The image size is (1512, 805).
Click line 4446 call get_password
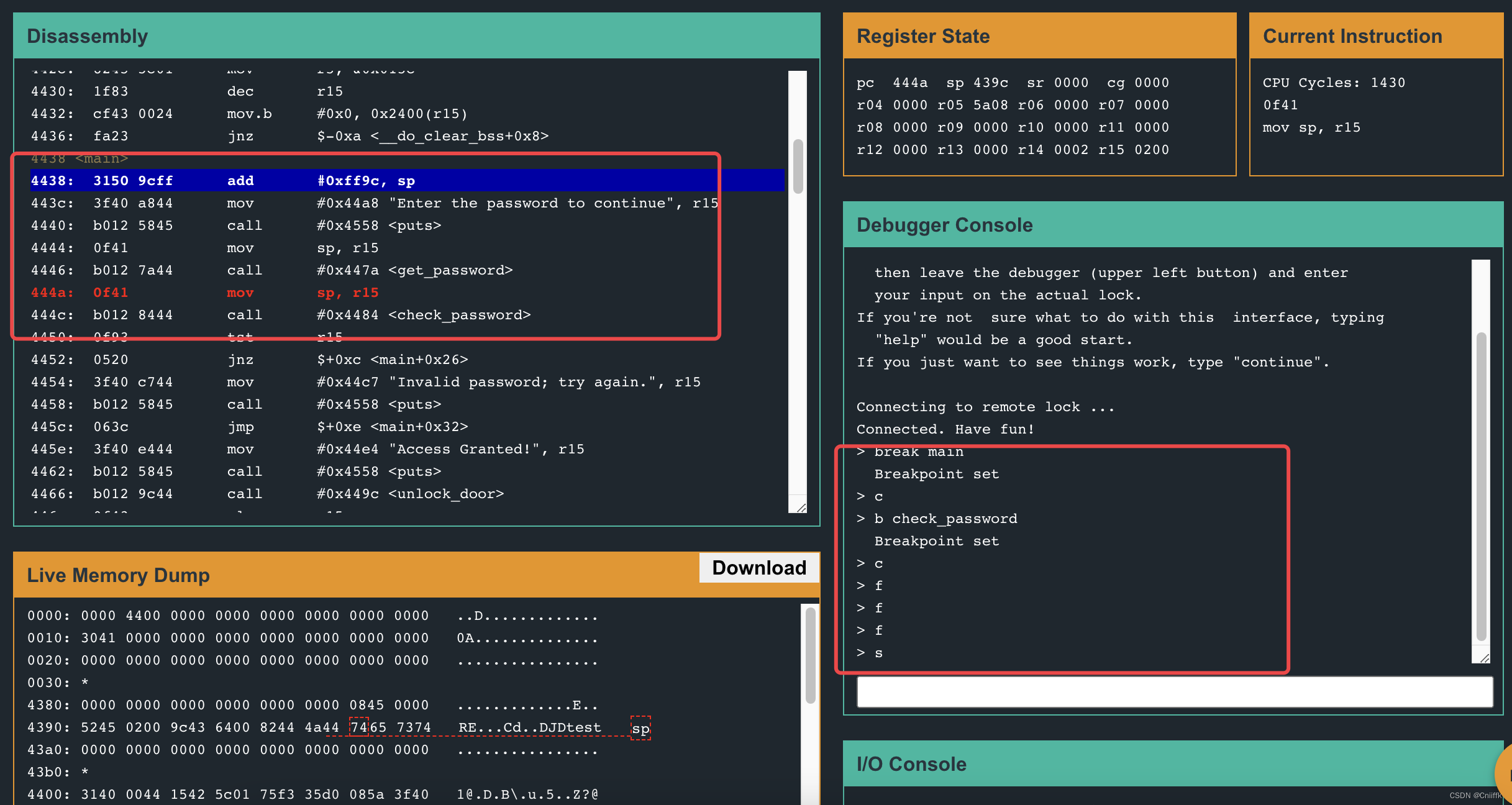coord(272,270)
